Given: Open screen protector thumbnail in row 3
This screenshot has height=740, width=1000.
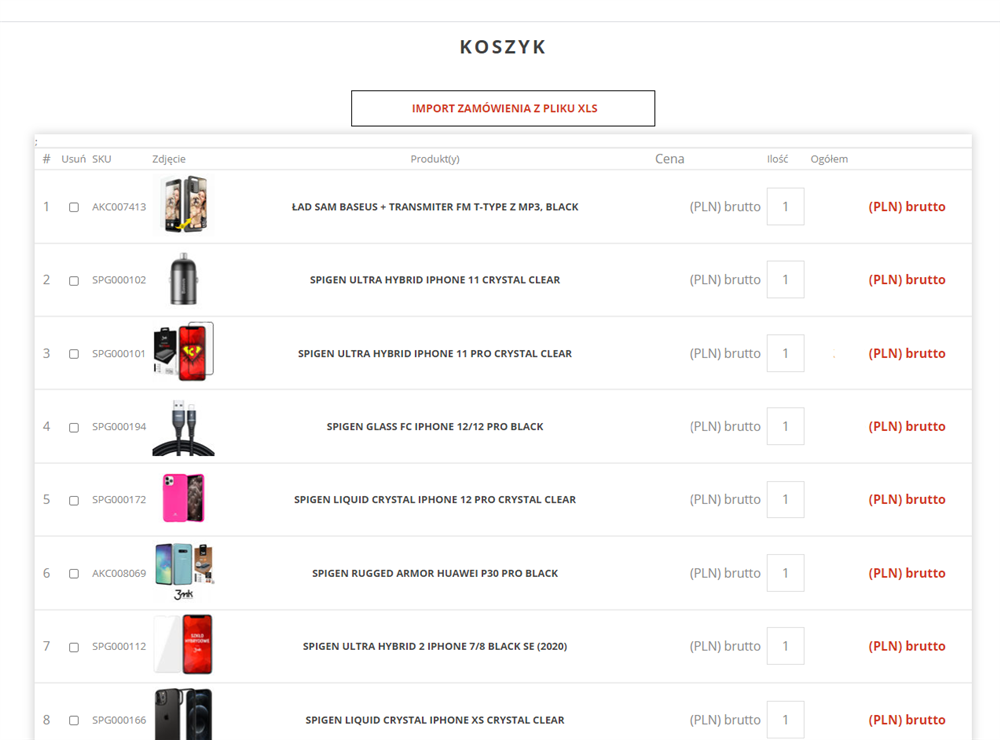Looking at the screenshot, I should coord(183,352).
